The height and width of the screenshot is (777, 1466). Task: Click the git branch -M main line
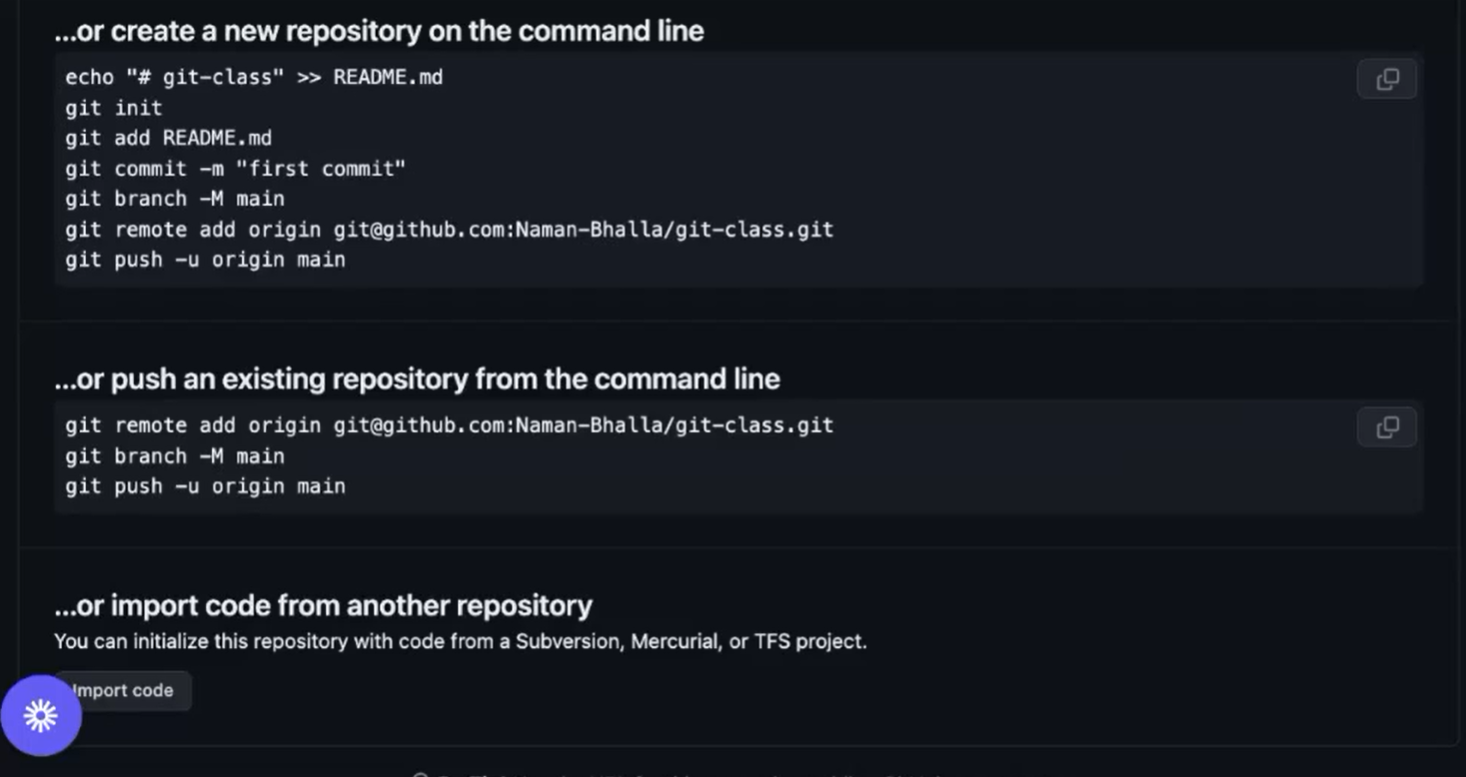174,198
